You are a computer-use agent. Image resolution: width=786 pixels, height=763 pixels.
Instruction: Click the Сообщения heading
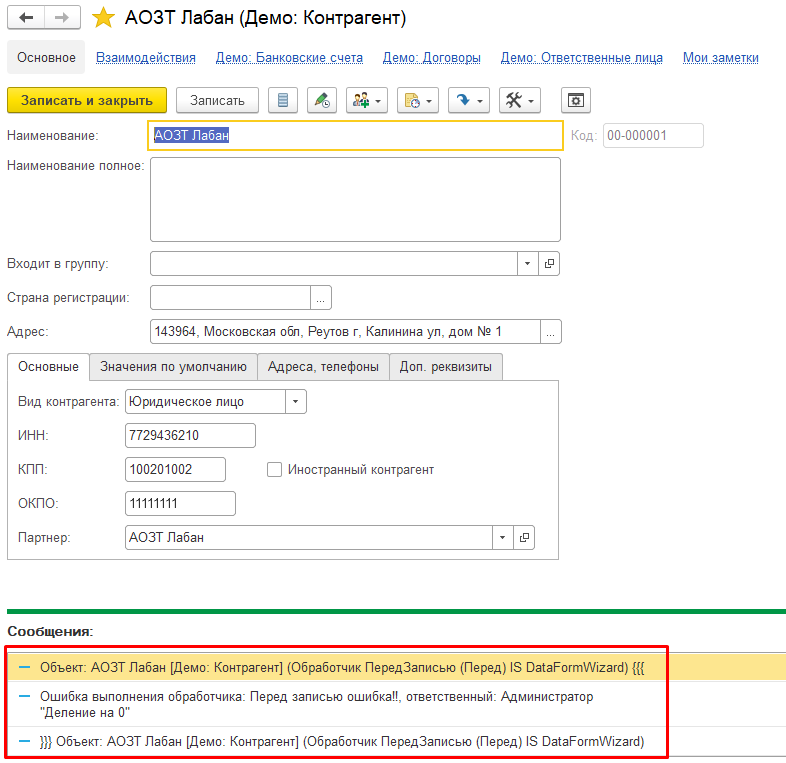(x=50, y=631)
